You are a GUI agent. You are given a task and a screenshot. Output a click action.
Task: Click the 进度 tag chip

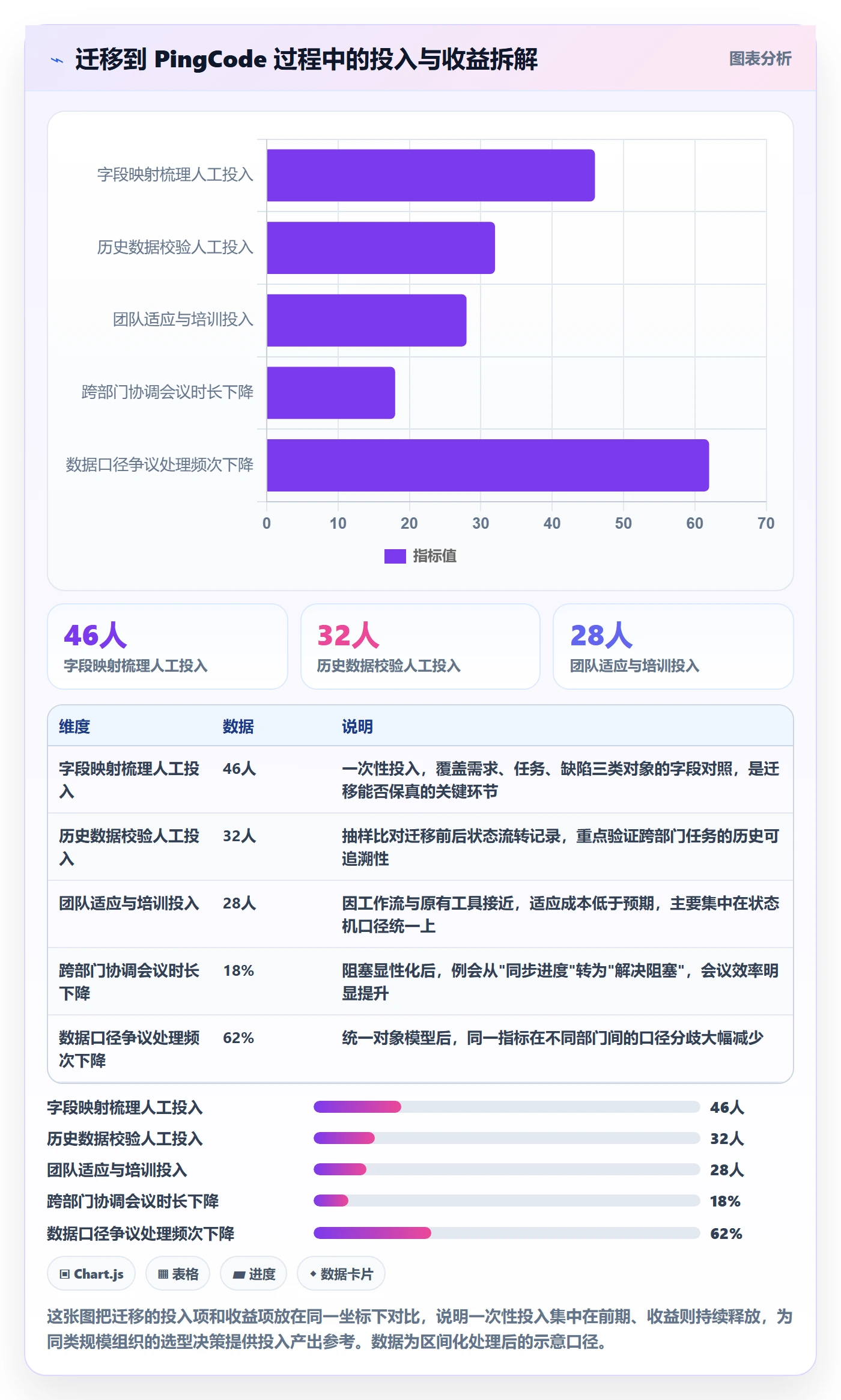(254, 1274)
